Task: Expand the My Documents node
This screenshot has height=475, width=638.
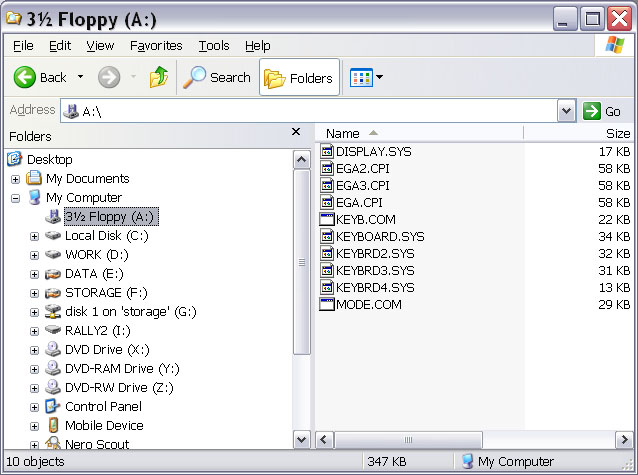Action: (x=15, y=179)
